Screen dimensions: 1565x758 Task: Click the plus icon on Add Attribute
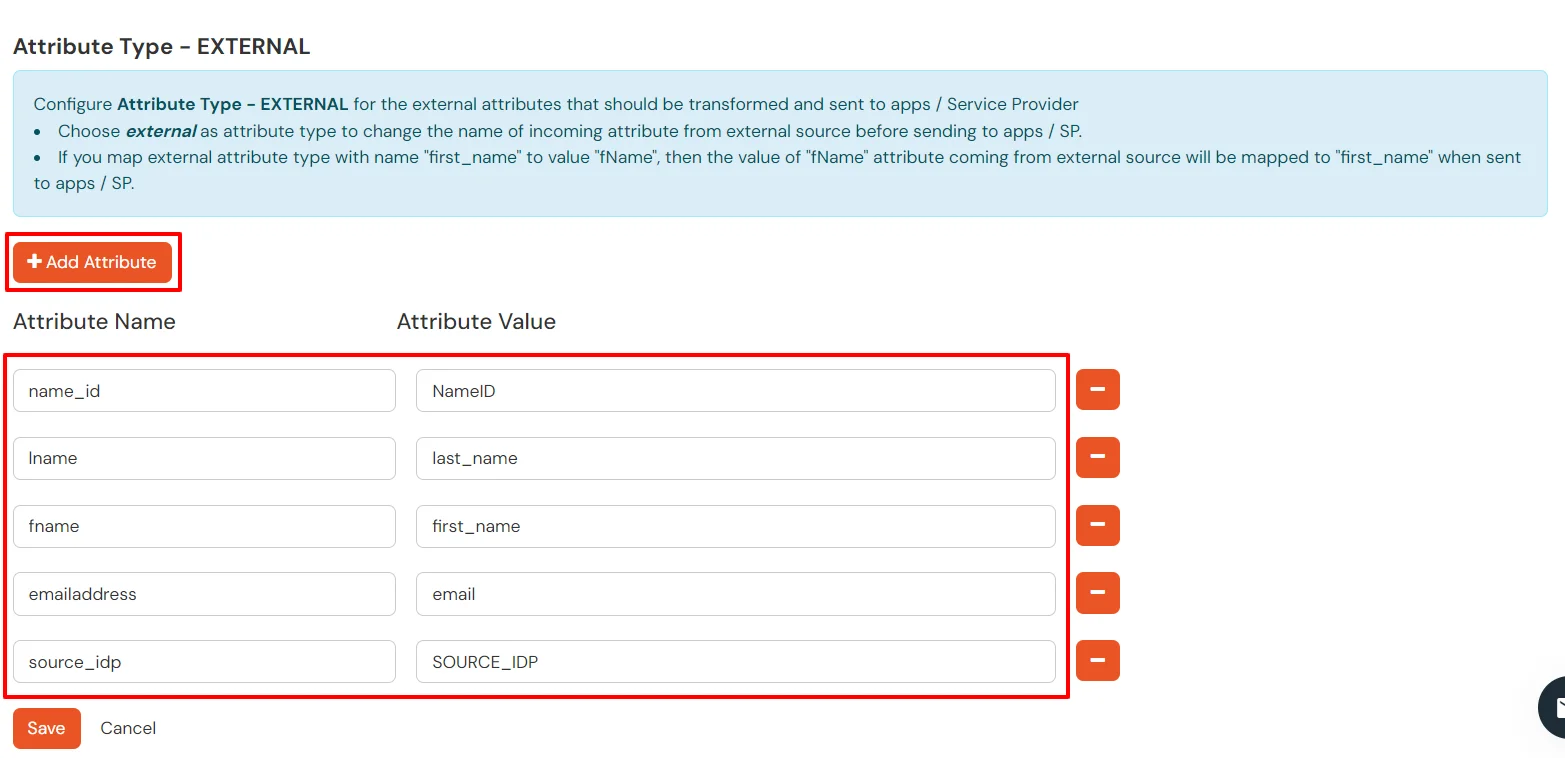pyautogui.click(x=36, y=262)
